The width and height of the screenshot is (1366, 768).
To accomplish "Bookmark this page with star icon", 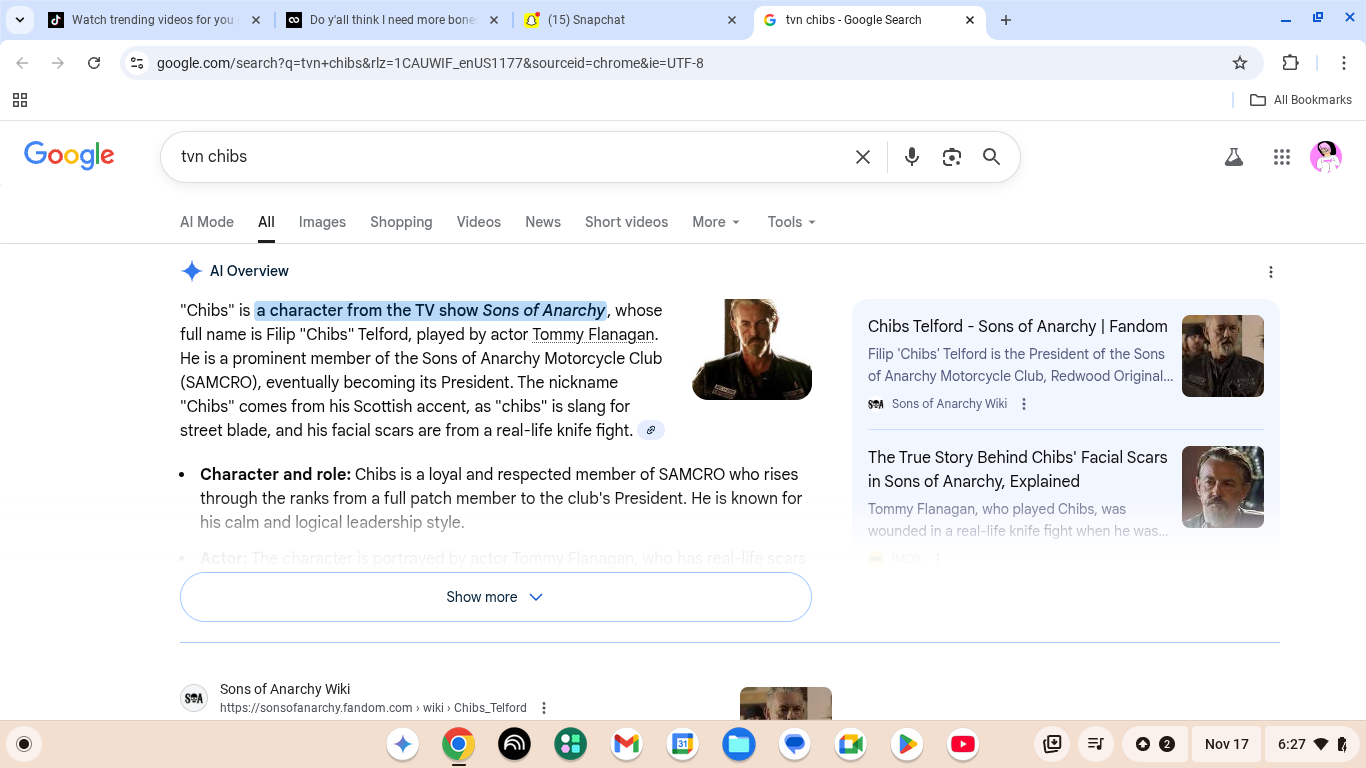I will tap(1240, 63).
